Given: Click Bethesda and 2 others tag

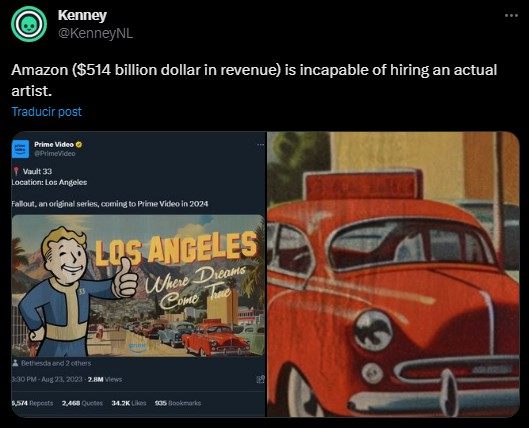Looking at the screenshot, I should pos(56,363).
